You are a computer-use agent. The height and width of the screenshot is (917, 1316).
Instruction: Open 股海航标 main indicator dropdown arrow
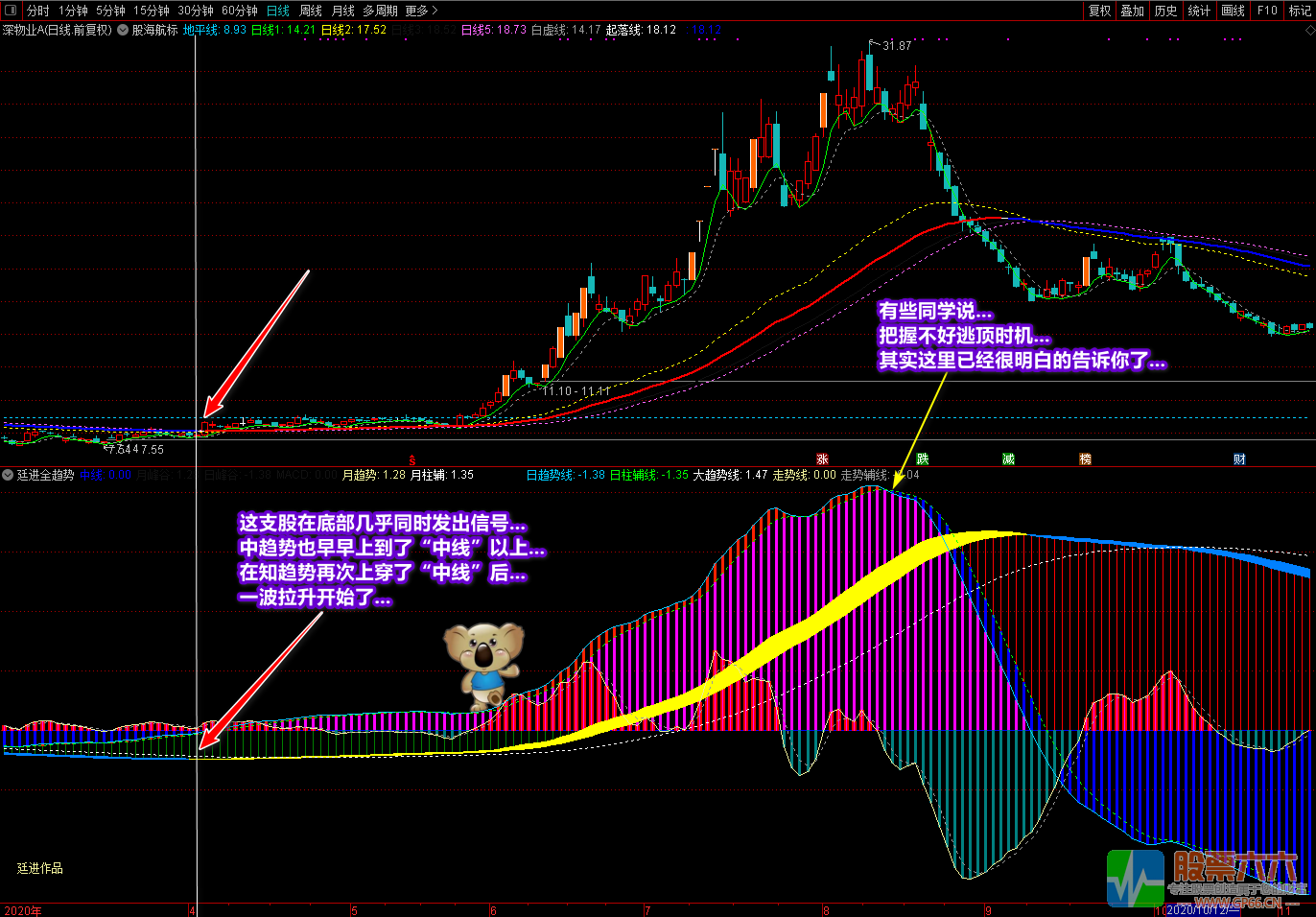click(123, 30)
